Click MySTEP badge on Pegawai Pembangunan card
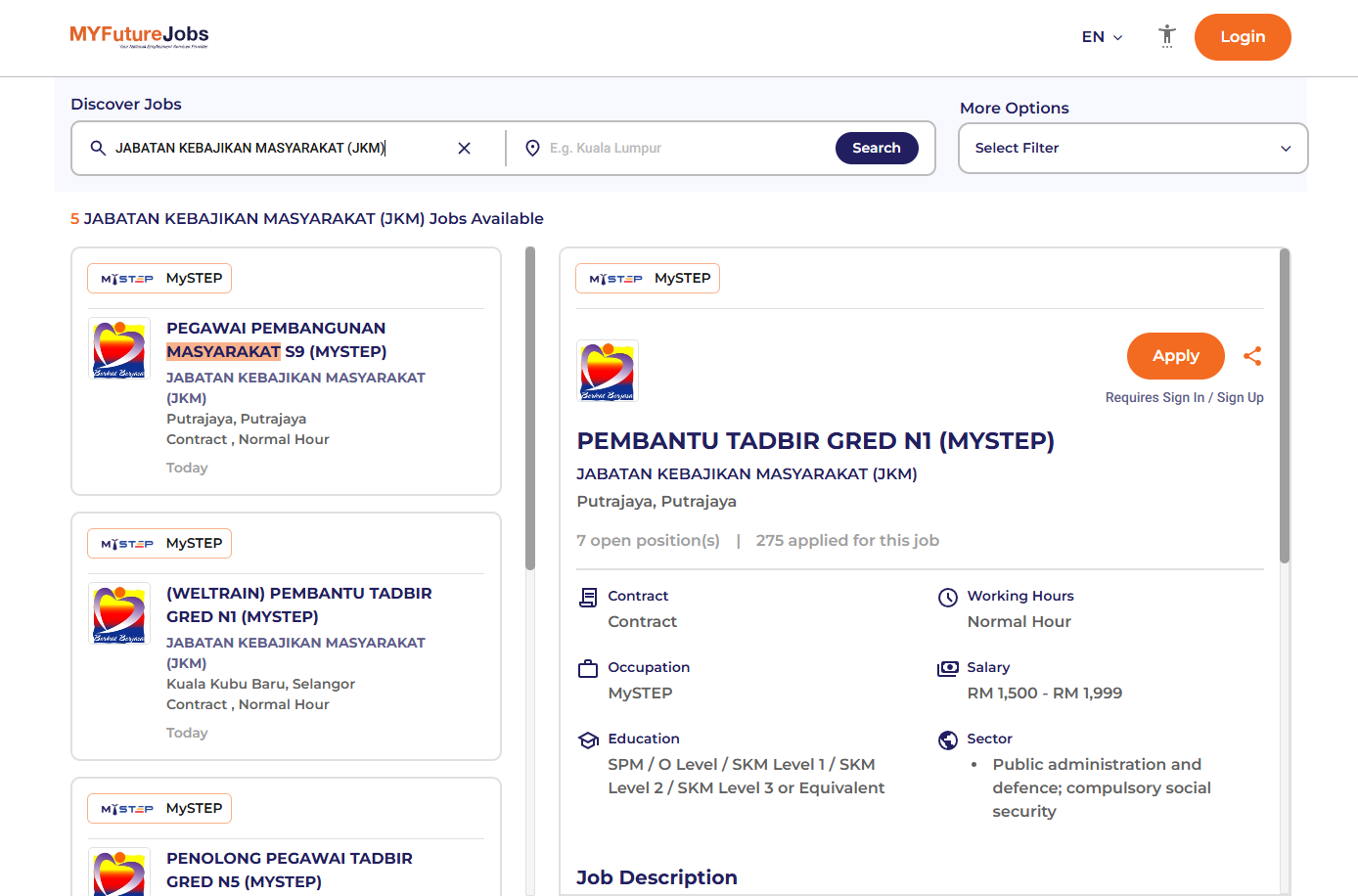The image size is (1358, 896). click(x=159, y=279)
